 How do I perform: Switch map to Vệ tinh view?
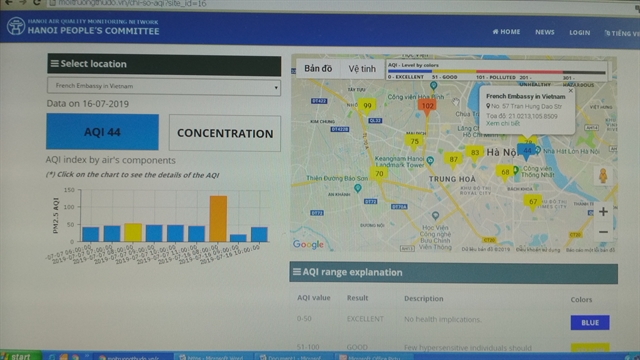(x=362, y=69)
